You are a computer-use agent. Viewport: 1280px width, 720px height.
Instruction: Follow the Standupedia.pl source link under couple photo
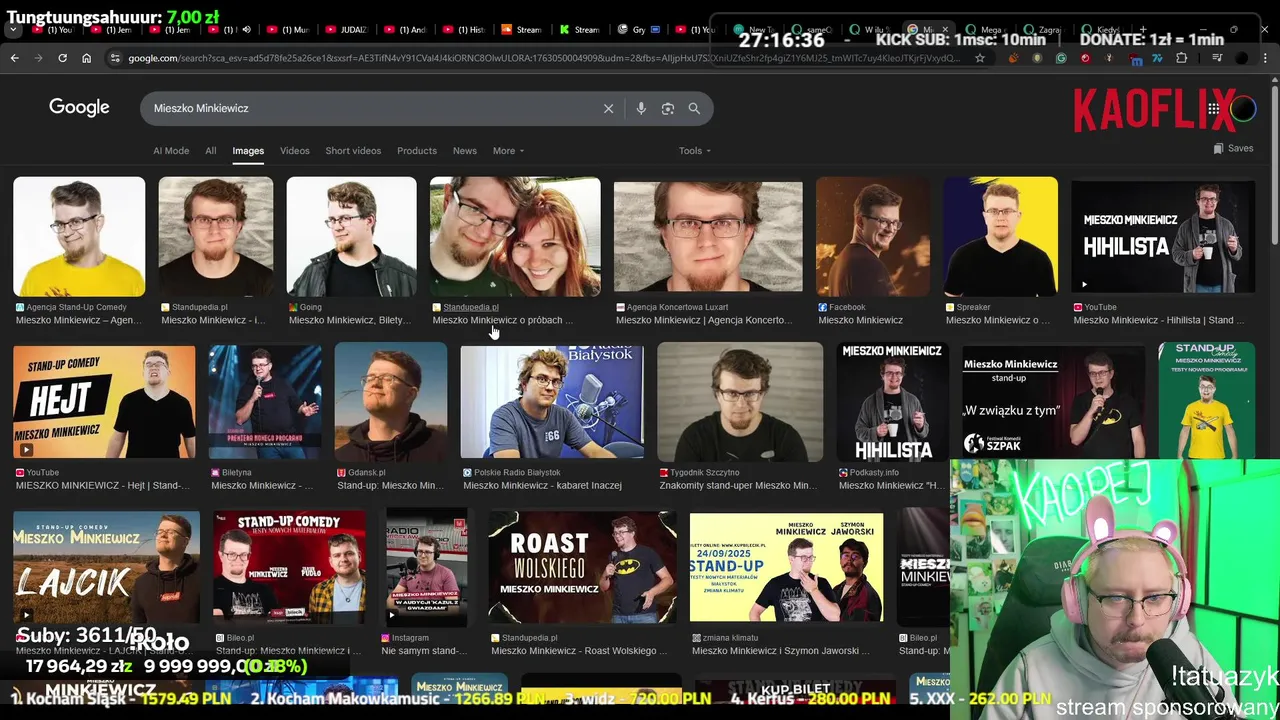470,307
